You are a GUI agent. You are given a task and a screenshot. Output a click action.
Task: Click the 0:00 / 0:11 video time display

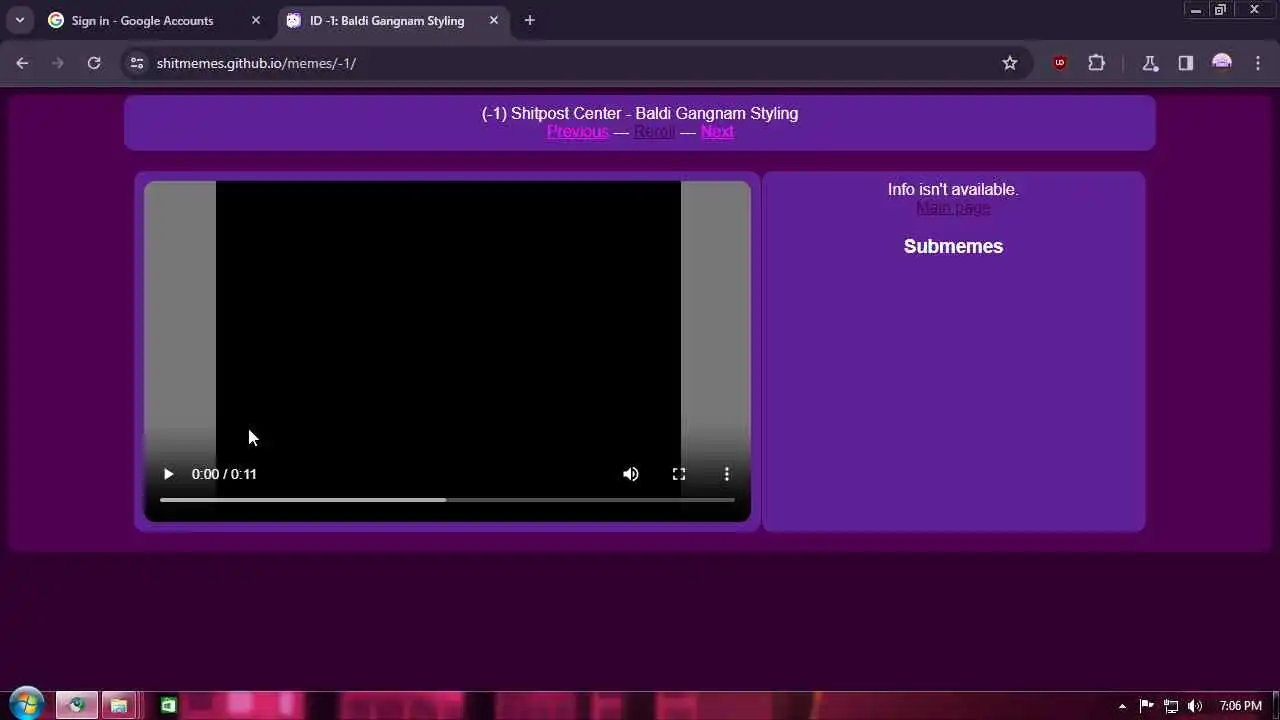pyautogui.click(x=224, y=474)
